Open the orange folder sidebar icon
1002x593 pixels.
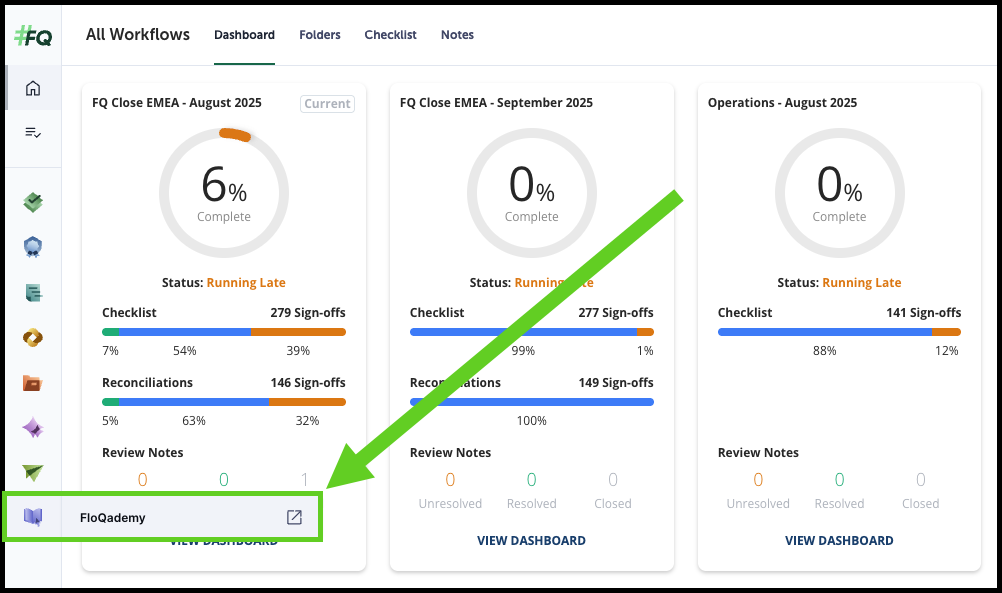33,383
